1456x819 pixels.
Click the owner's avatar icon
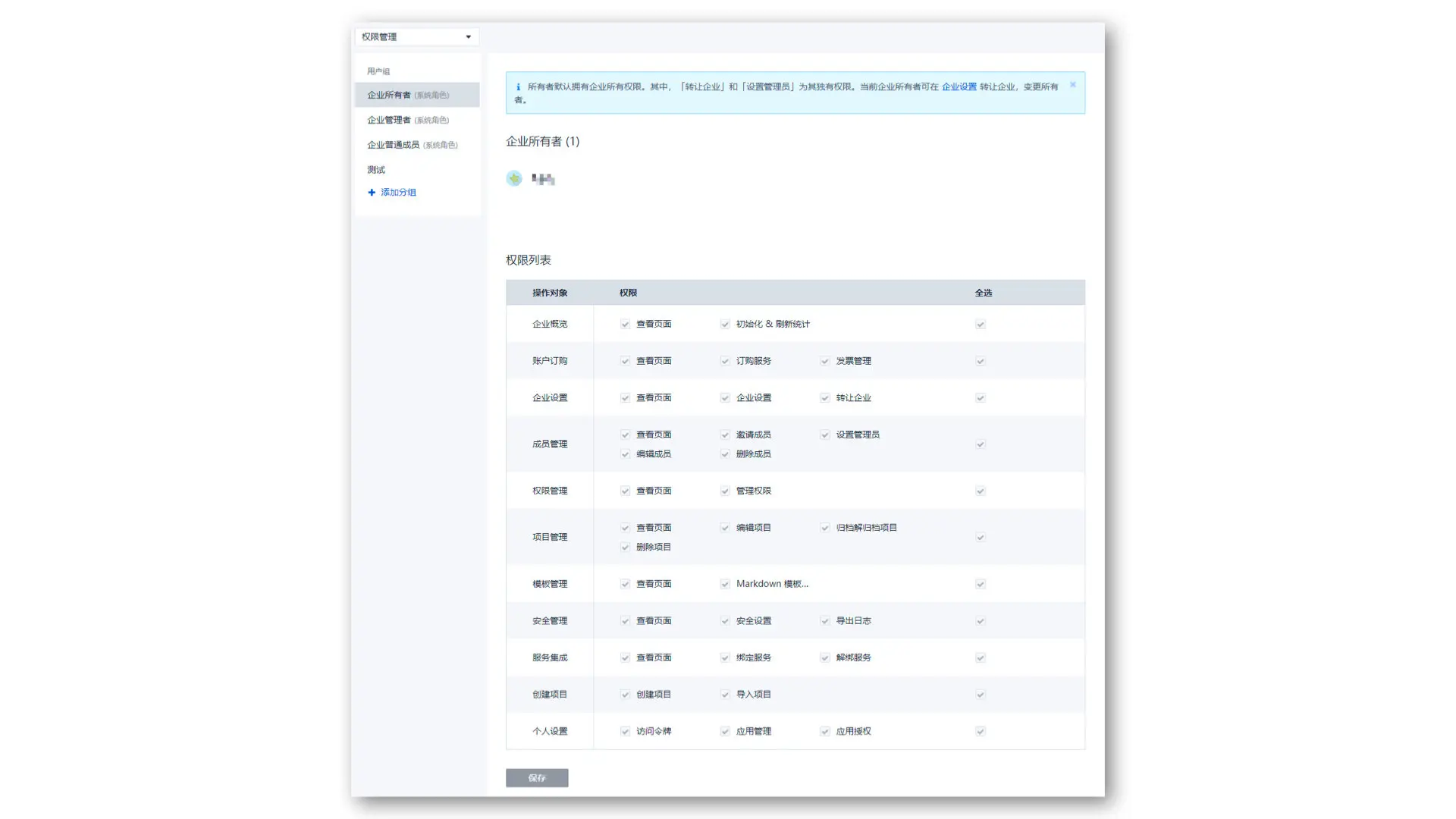click(x=514, y=179)
